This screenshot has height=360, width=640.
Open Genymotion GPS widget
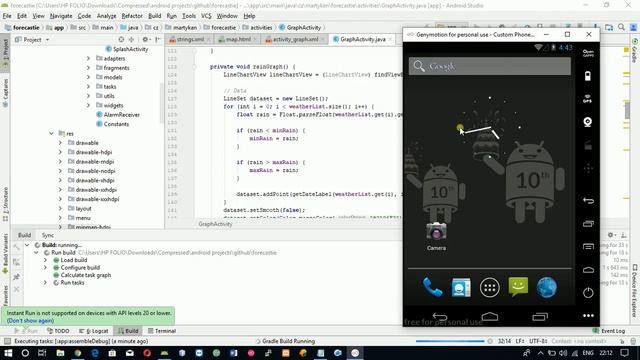588,99
